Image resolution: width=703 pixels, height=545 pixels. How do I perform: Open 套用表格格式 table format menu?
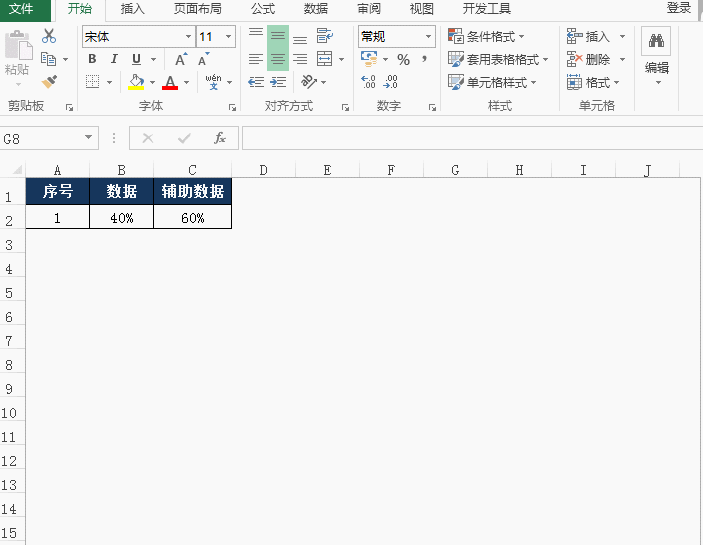coord(498,59)
